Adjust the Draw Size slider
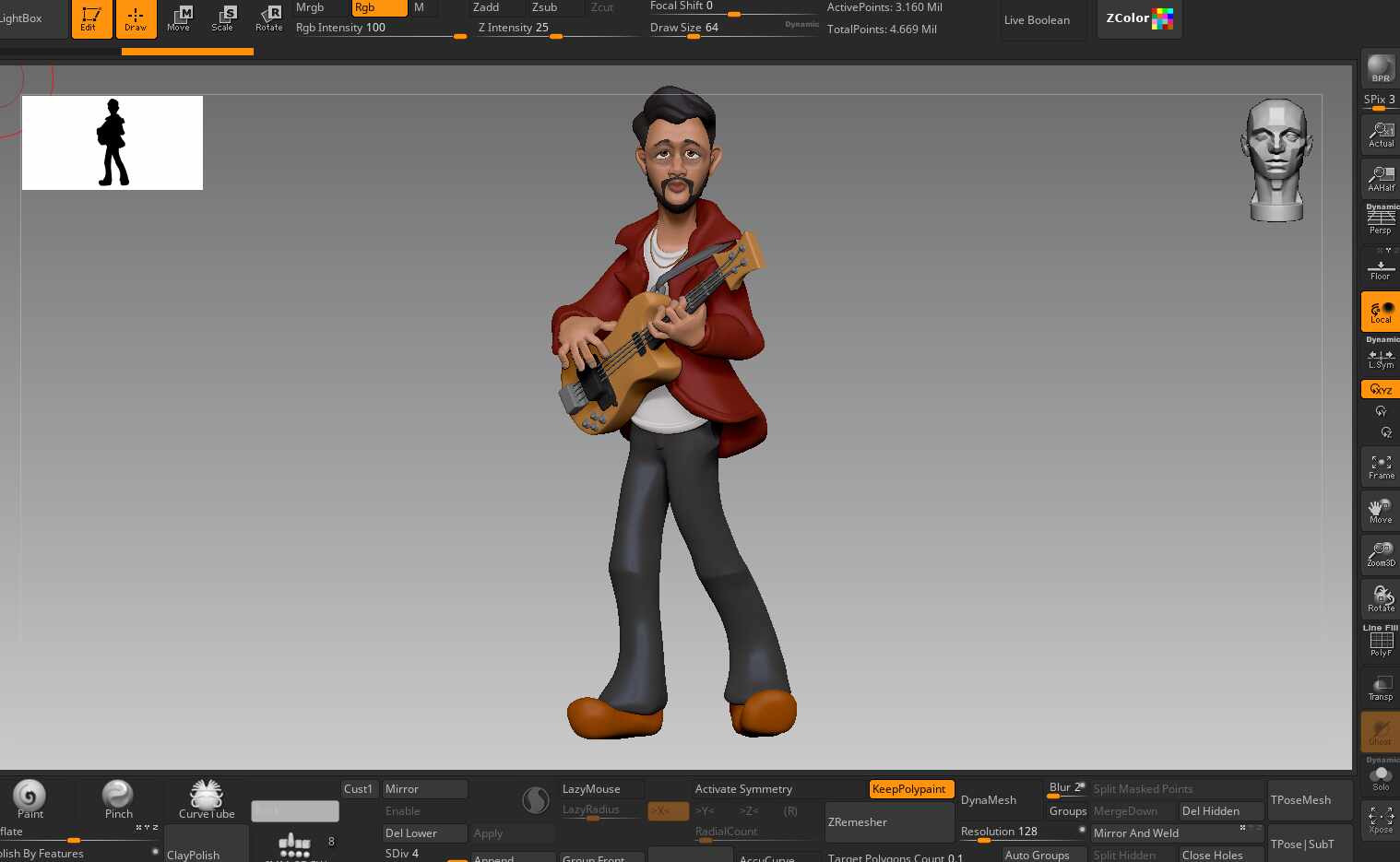 (733, 29)
